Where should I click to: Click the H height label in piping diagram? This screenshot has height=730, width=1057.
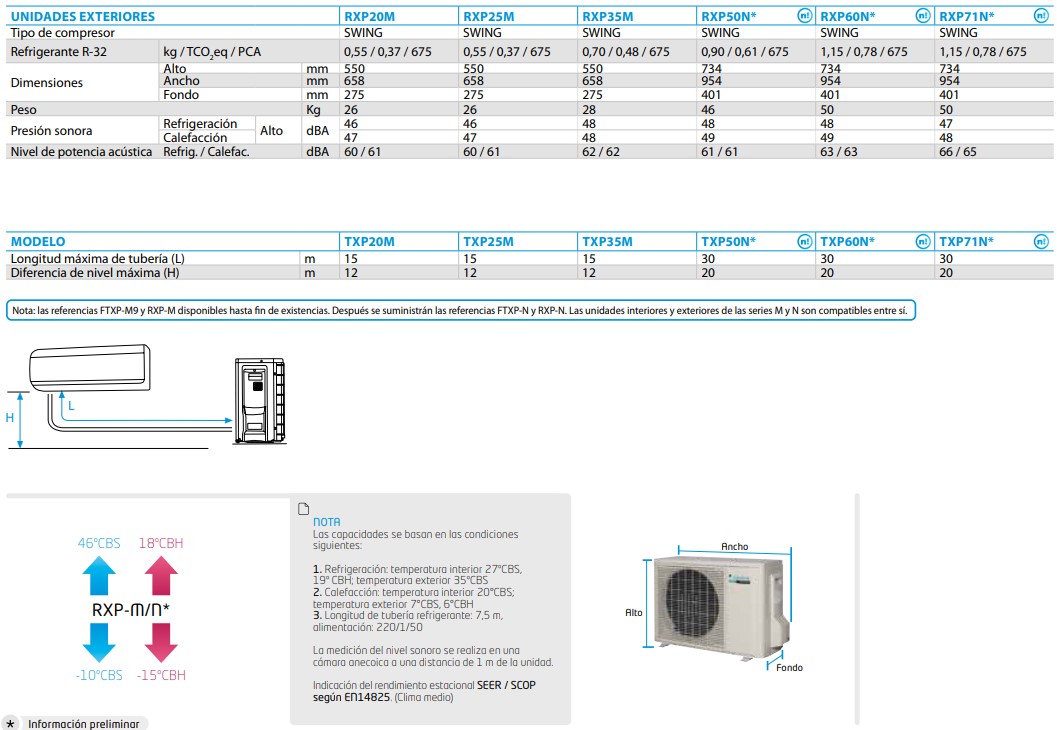[x=9, y=418]
